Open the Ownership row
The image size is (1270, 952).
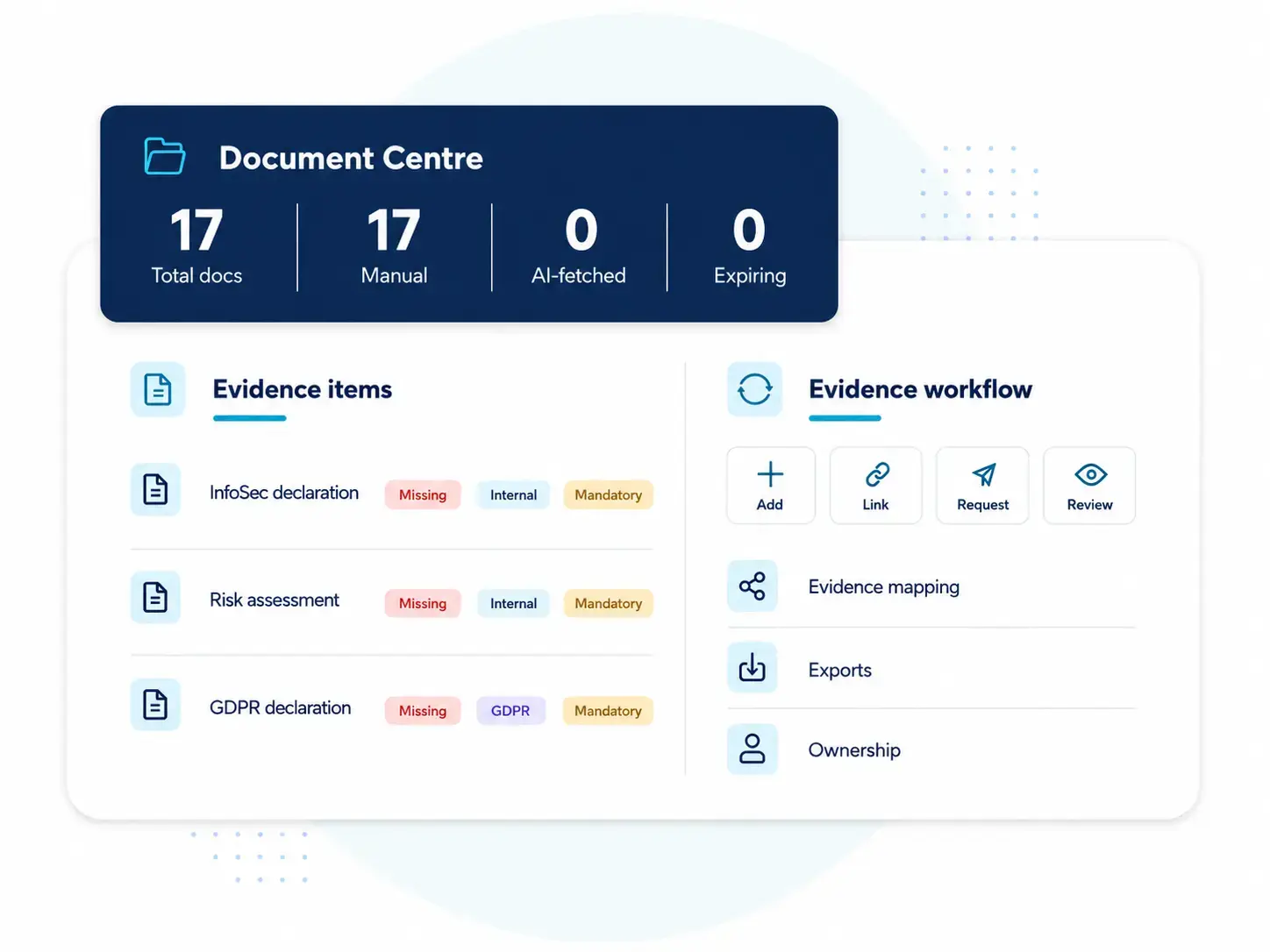coord(931,750)
